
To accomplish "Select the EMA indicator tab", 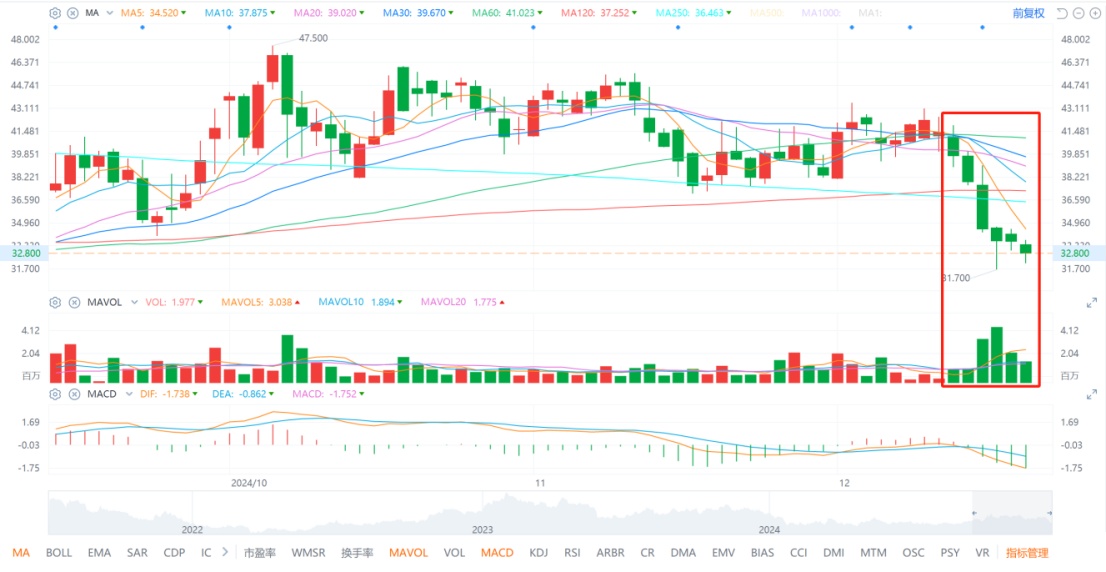I will (x=99, y=553).
